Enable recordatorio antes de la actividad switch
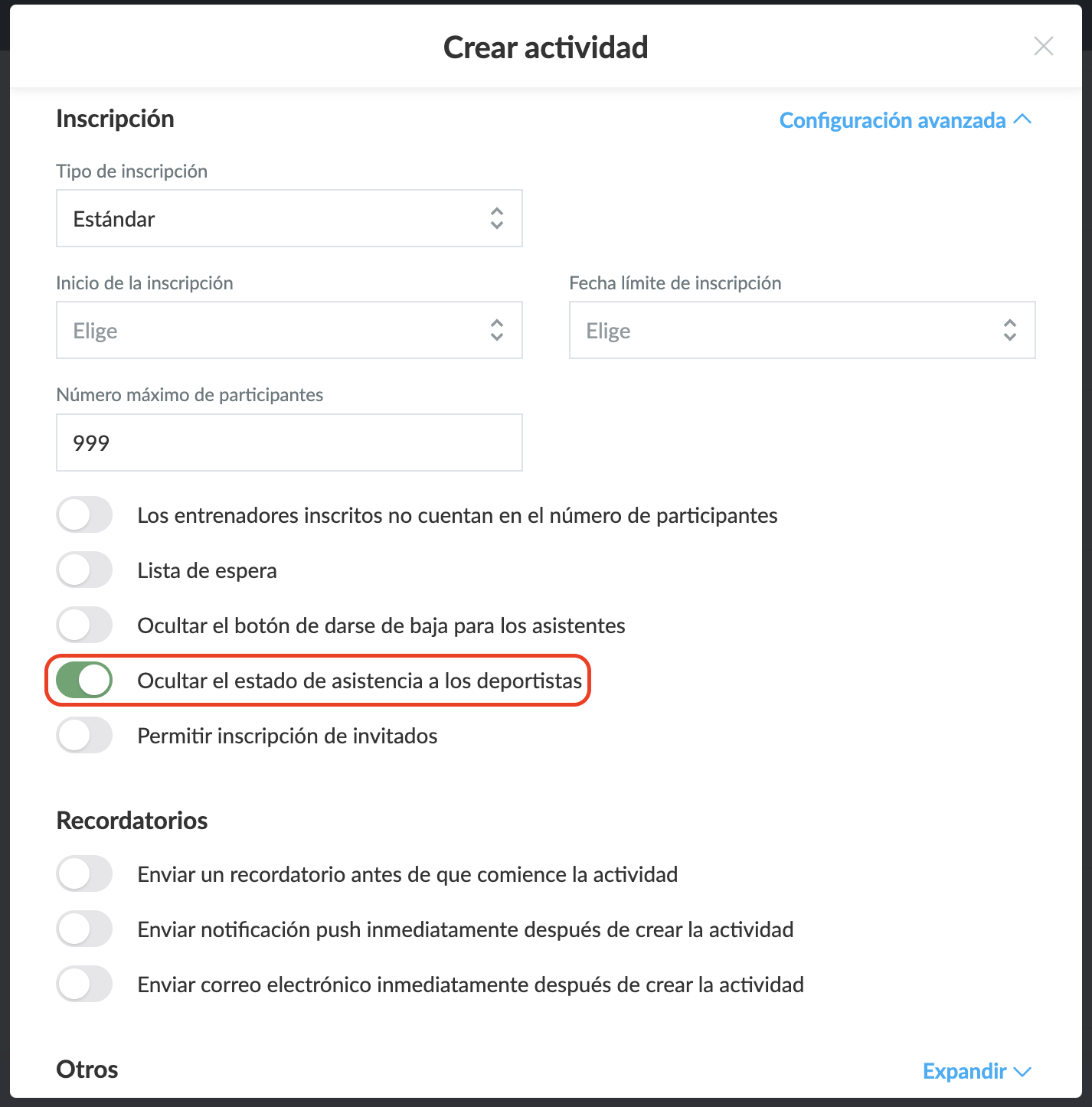Screen dimensions: 1092x1107 click(x=84, y=874)
